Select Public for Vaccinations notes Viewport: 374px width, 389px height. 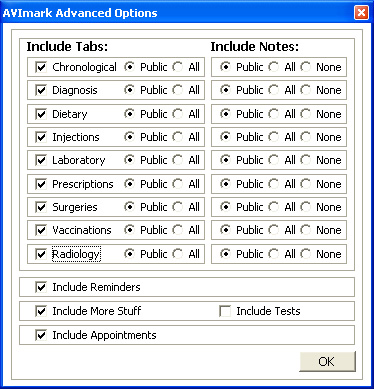click(225, 230)
